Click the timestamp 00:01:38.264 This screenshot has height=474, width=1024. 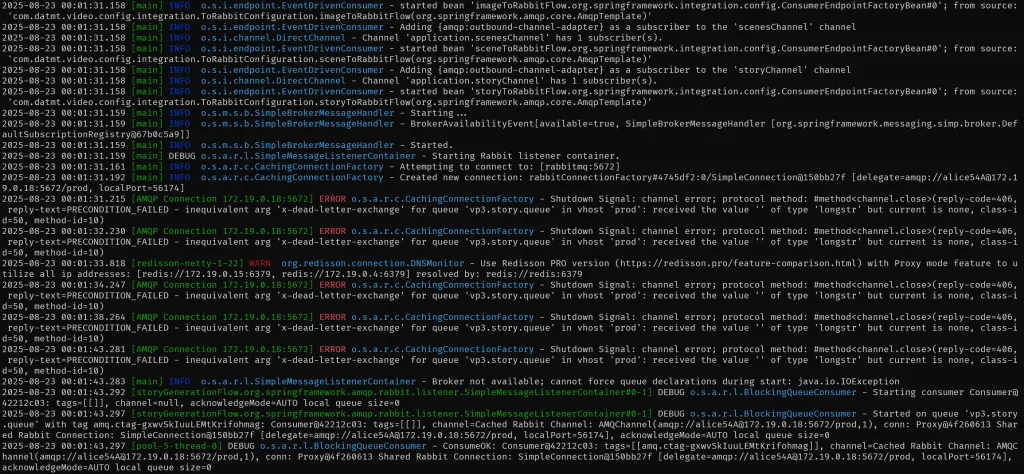point(93,317)
